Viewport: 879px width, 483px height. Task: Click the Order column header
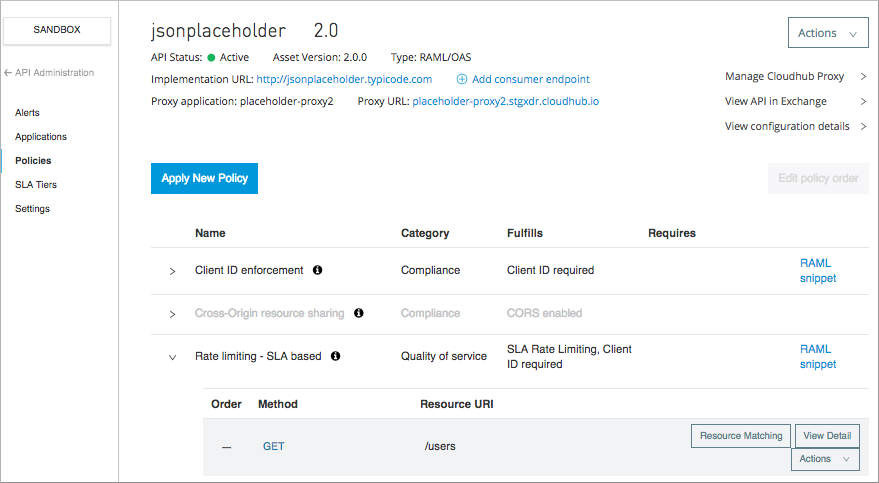(226, 404)
